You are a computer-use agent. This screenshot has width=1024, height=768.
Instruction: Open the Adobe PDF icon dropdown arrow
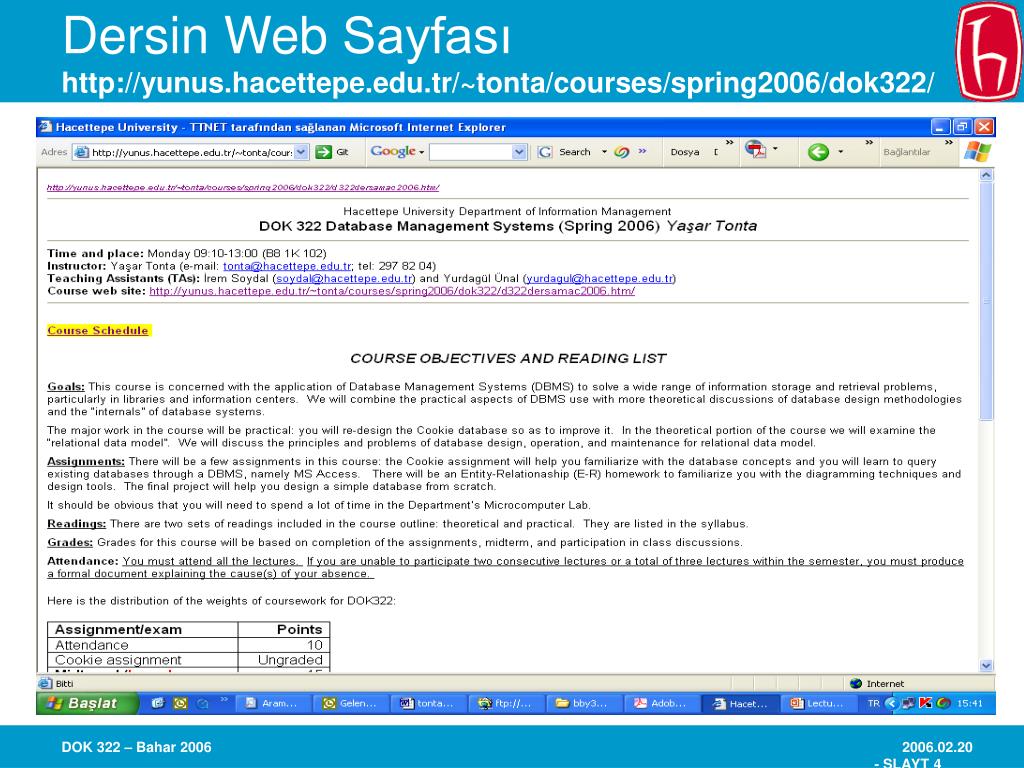coord(775,149)
